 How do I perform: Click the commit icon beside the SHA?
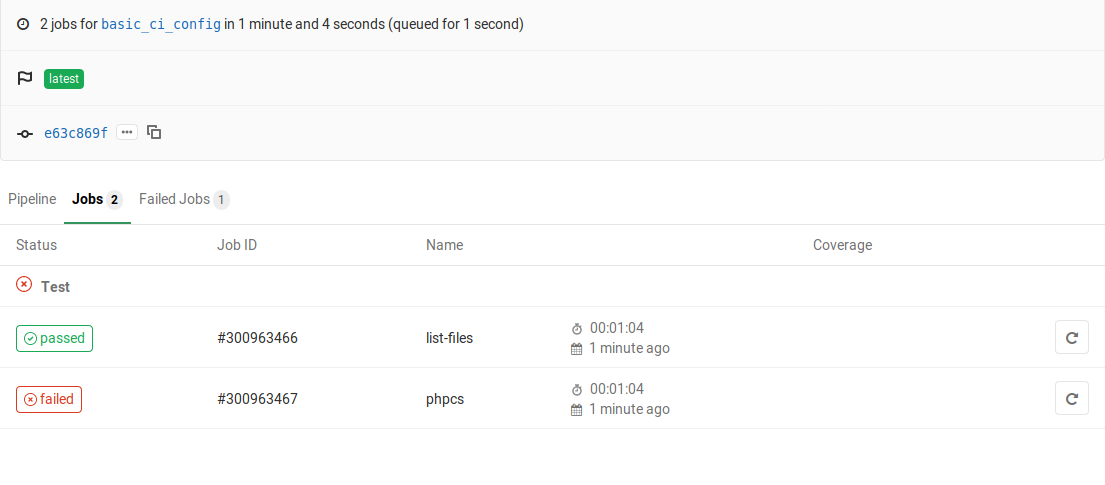click(x=25, y=133)
